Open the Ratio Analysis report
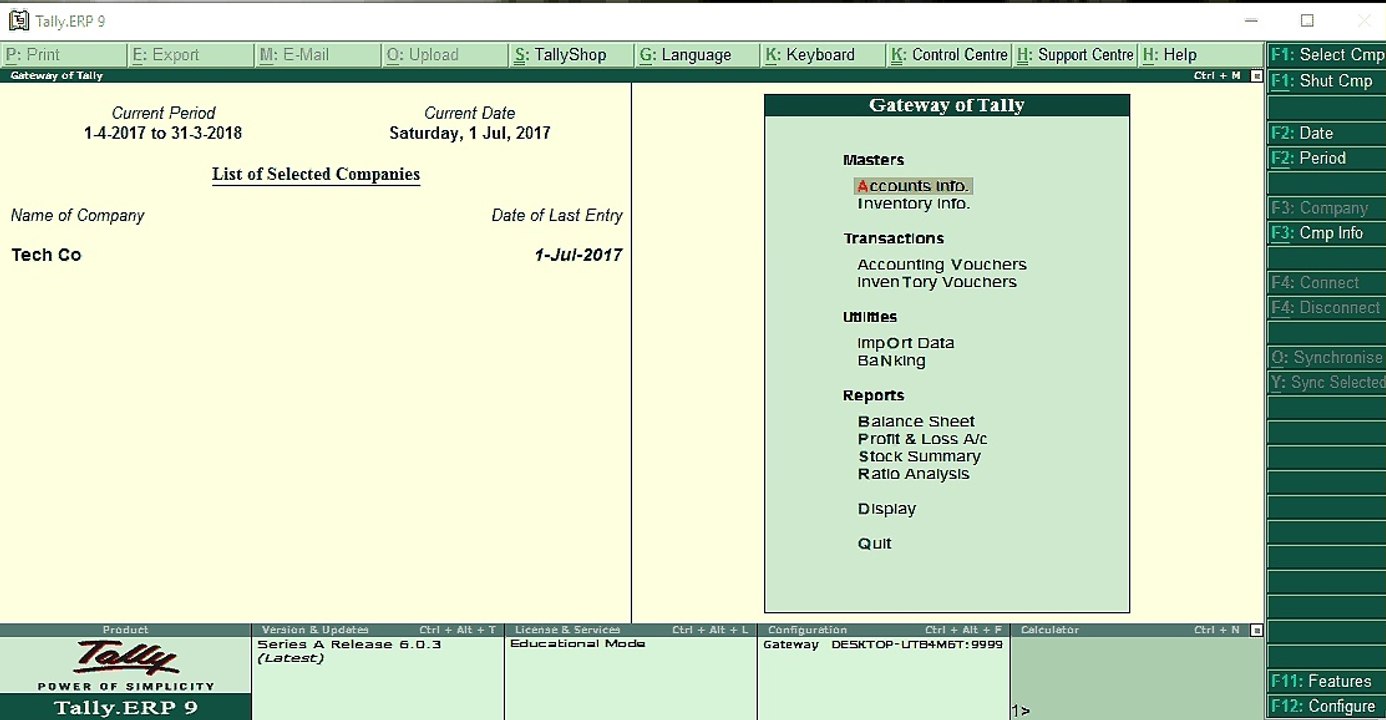 (x=913, y=474)
